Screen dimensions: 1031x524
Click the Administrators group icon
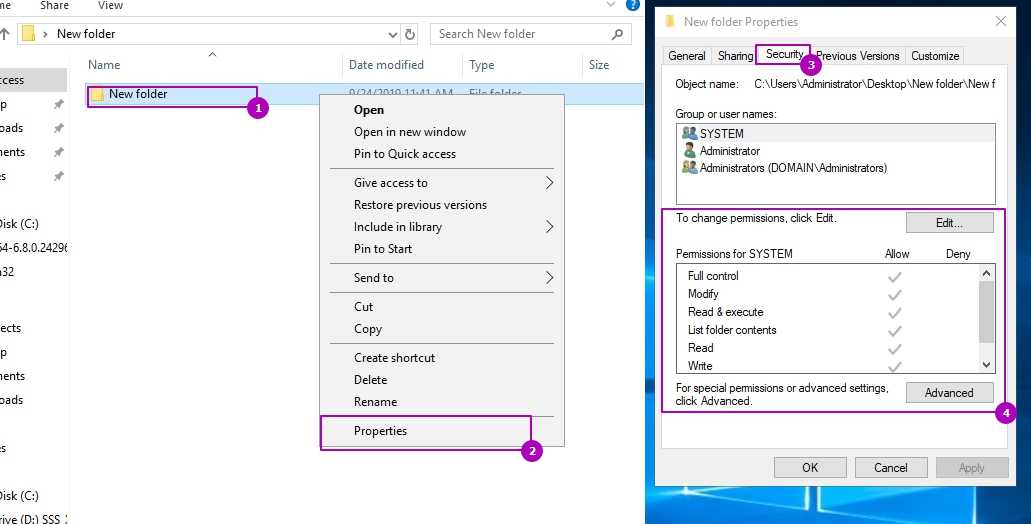[688, 168]
